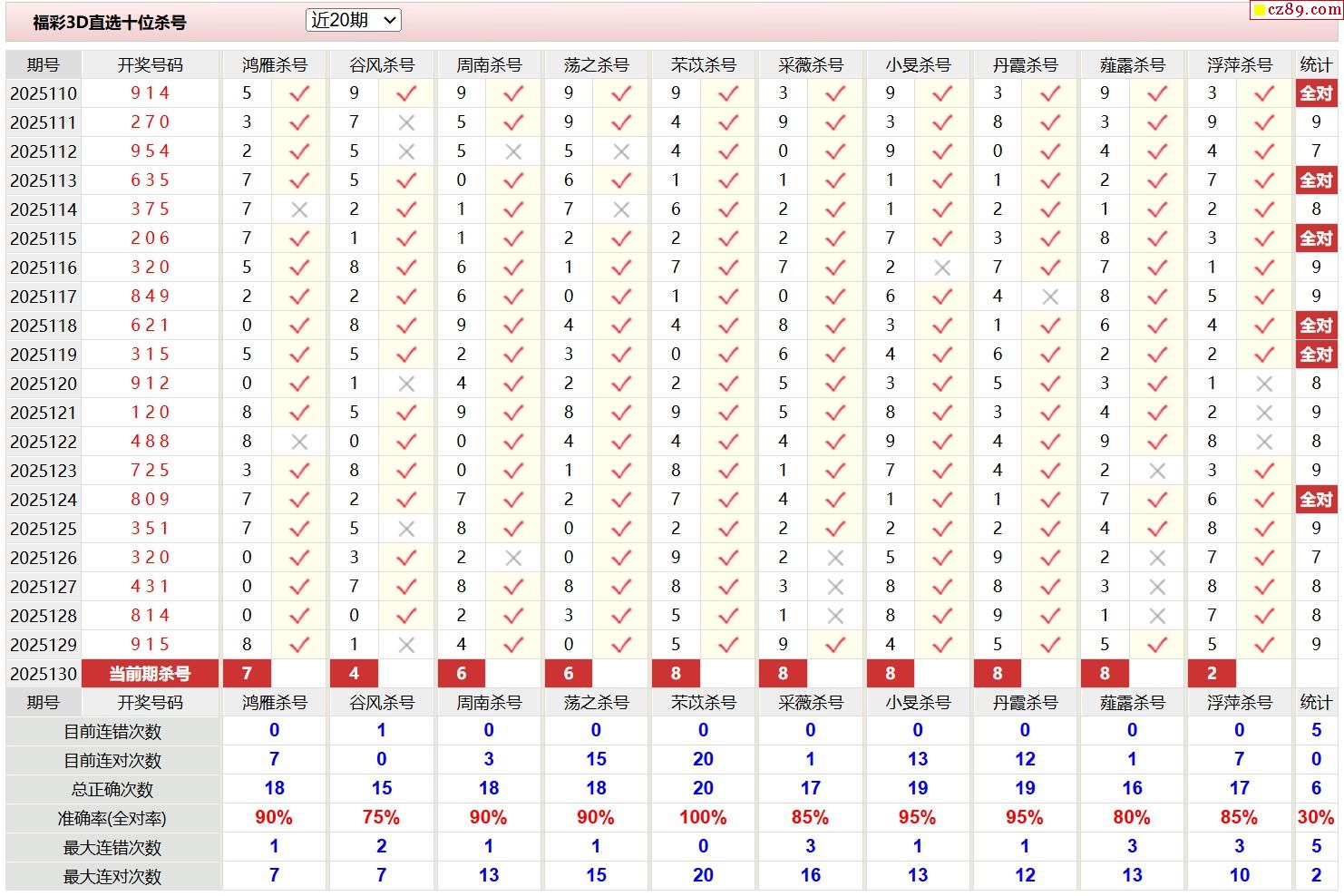Click the 总正确次数 row label
Image resolution: width=1344 pixels, height=896 pixels.
112,790
